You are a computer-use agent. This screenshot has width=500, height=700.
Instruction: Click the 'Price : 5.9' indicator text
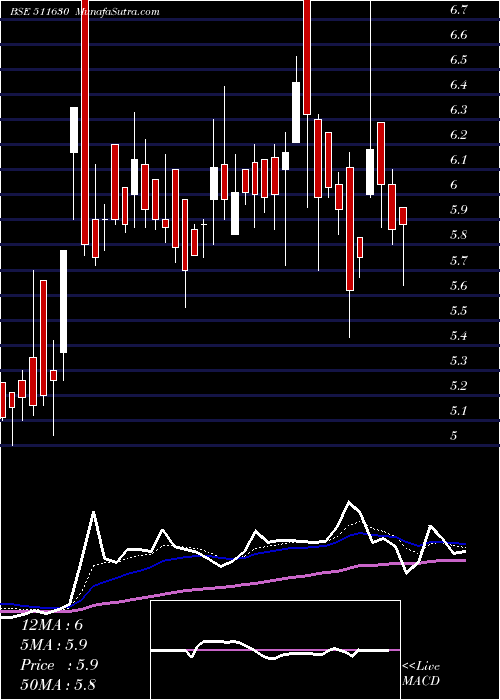(59, 665)
